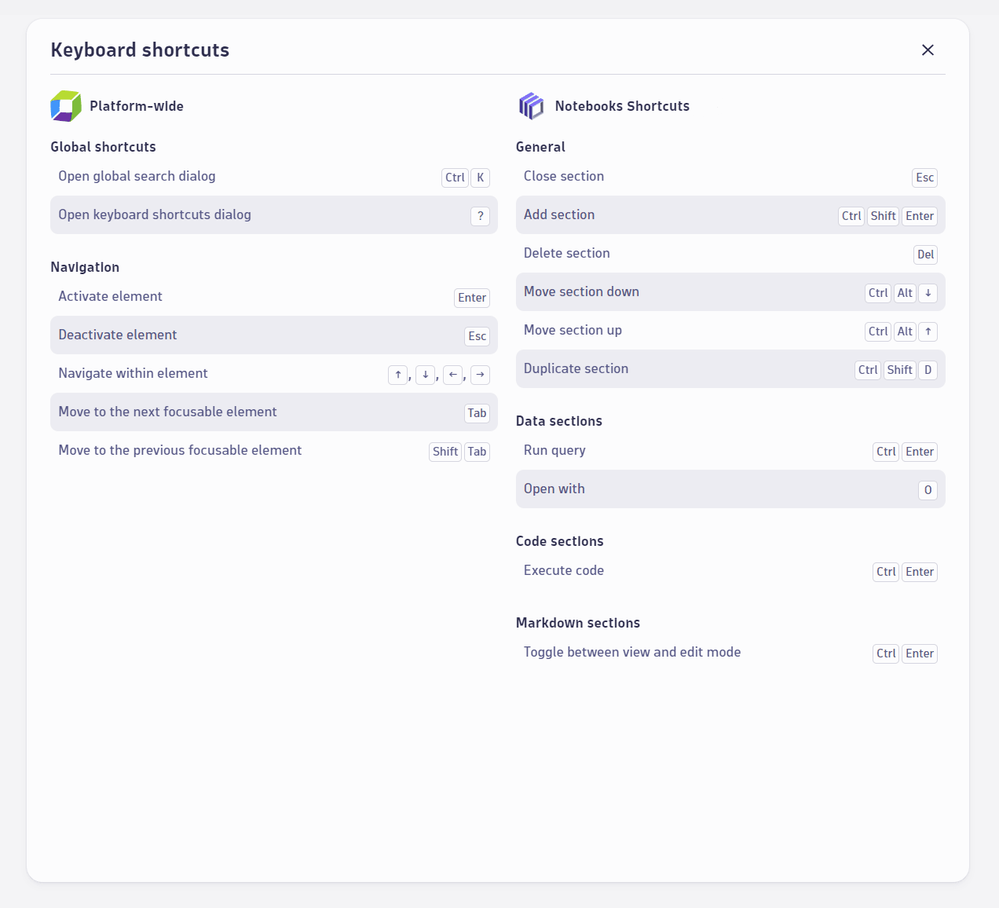Image resolution: width=999 pixels, height=908 pixels.
Task: Click Toggle between view and edit mode entry
Action: coord(632,653)
